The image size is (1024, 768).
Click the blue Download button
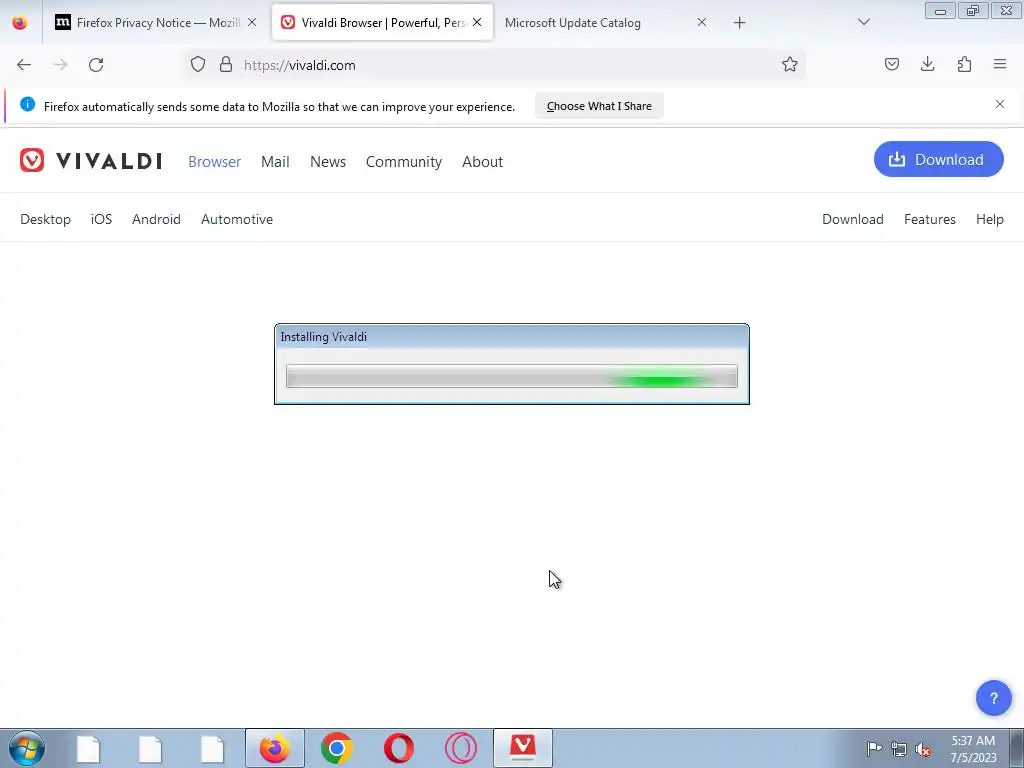click(x=938, y=159)
